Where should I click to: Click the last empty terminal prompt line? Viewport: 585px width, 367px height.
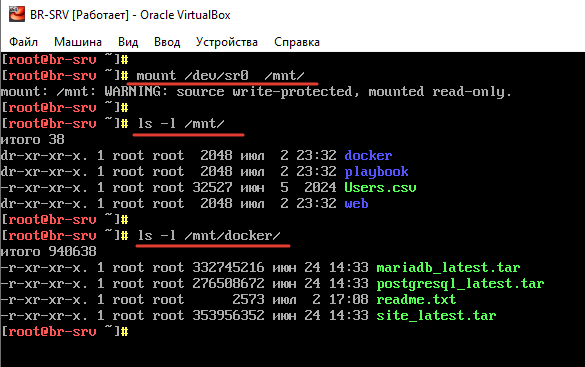(x=65, y=332)
